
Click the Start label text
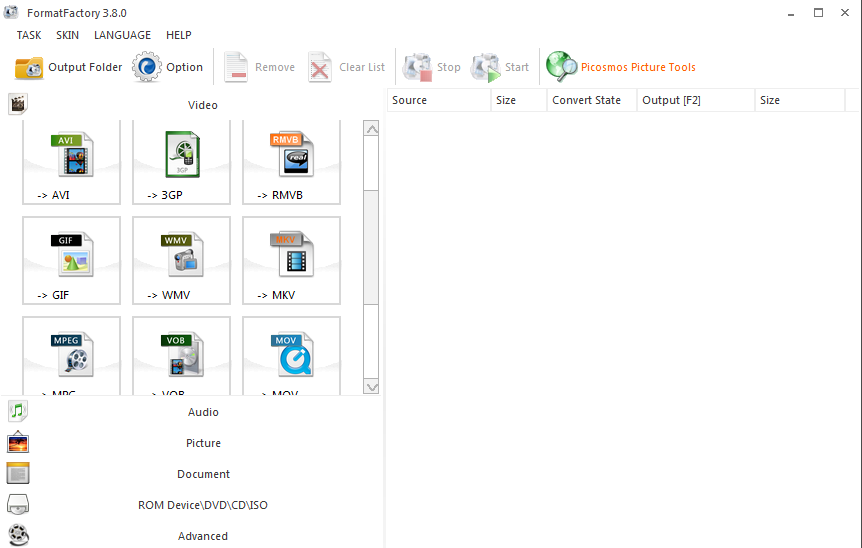(517, 67)
